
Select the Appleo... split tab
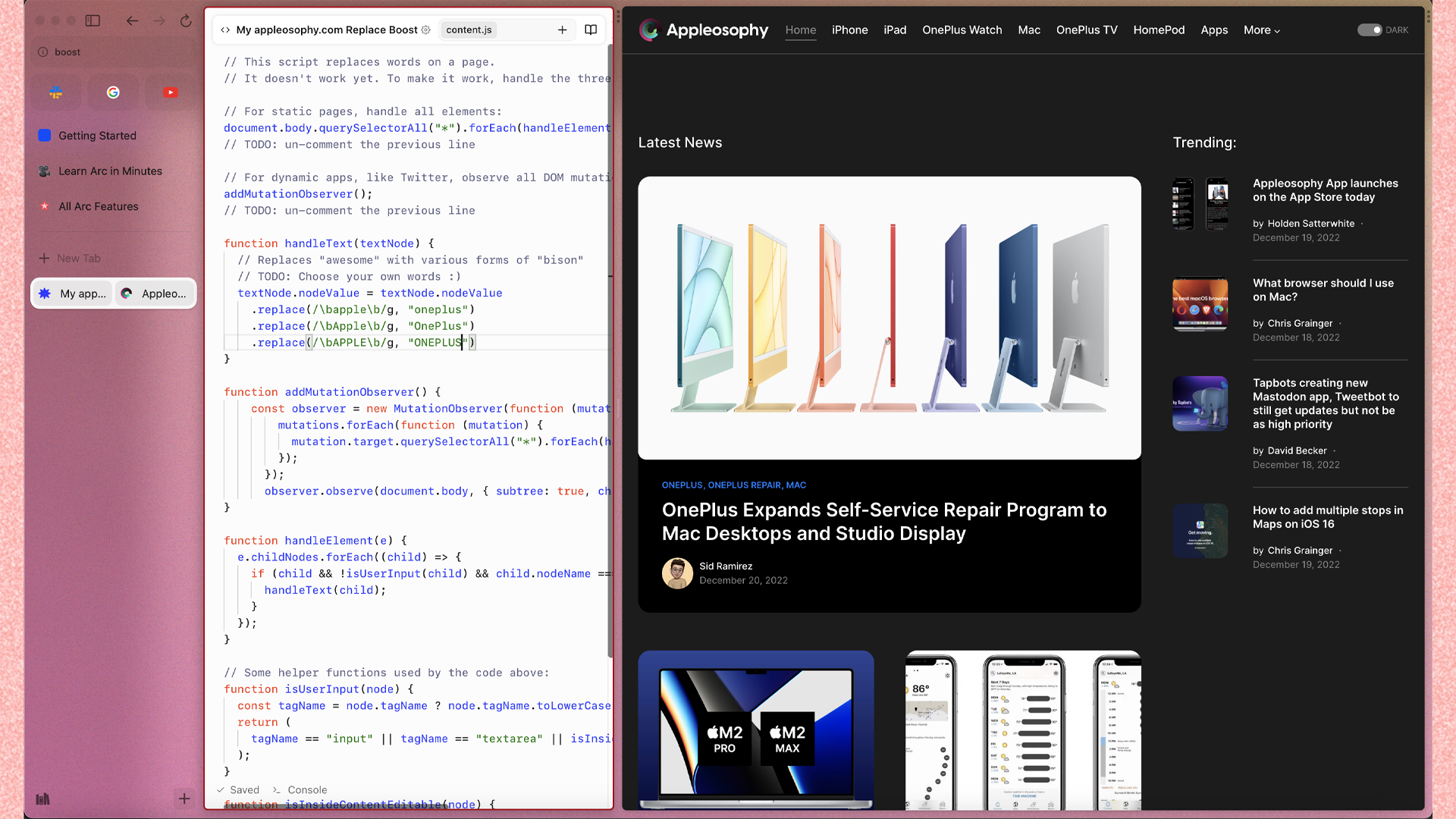click(155, 293)
